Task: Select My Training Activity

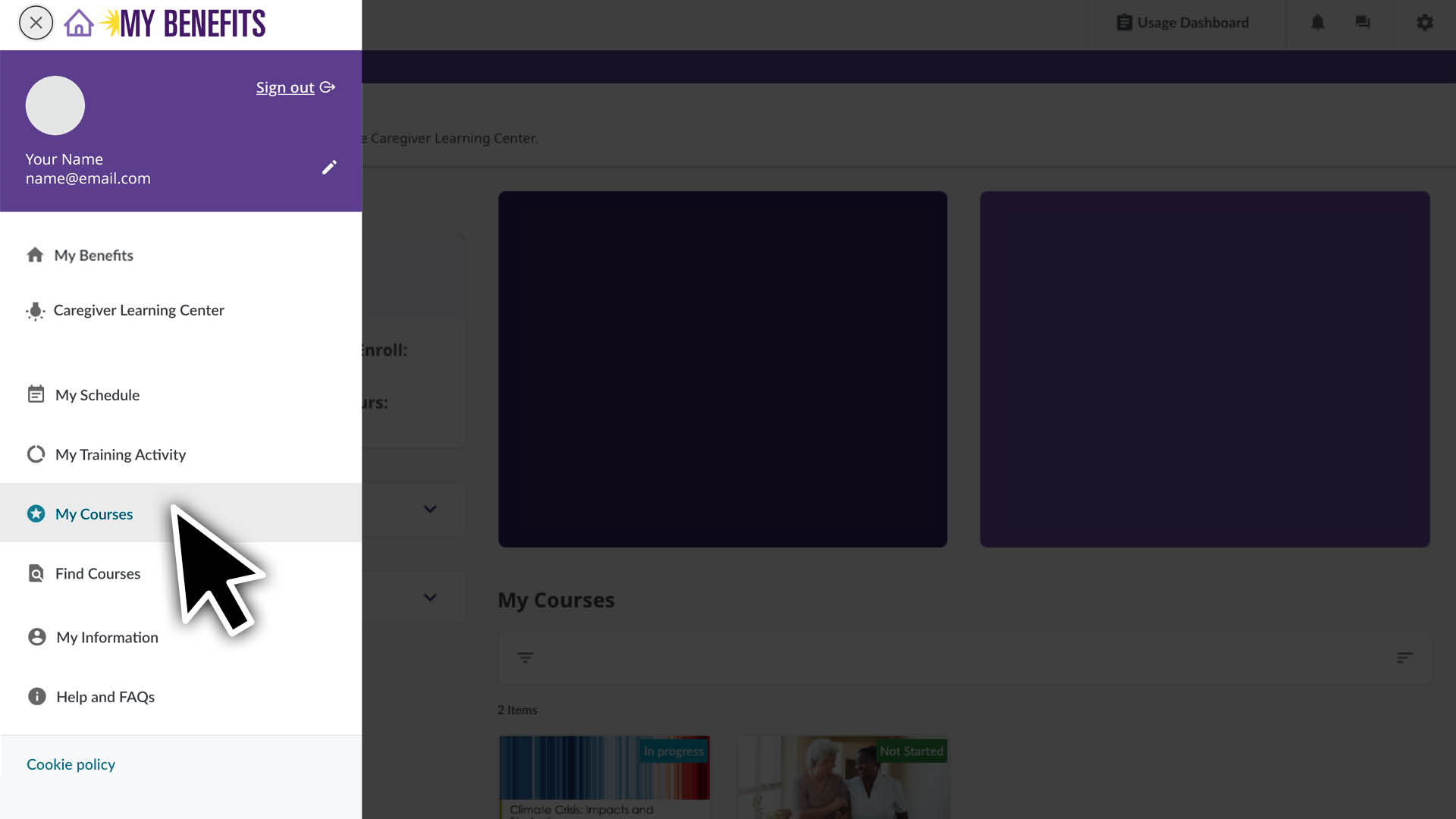Action: tap(121, 454)
